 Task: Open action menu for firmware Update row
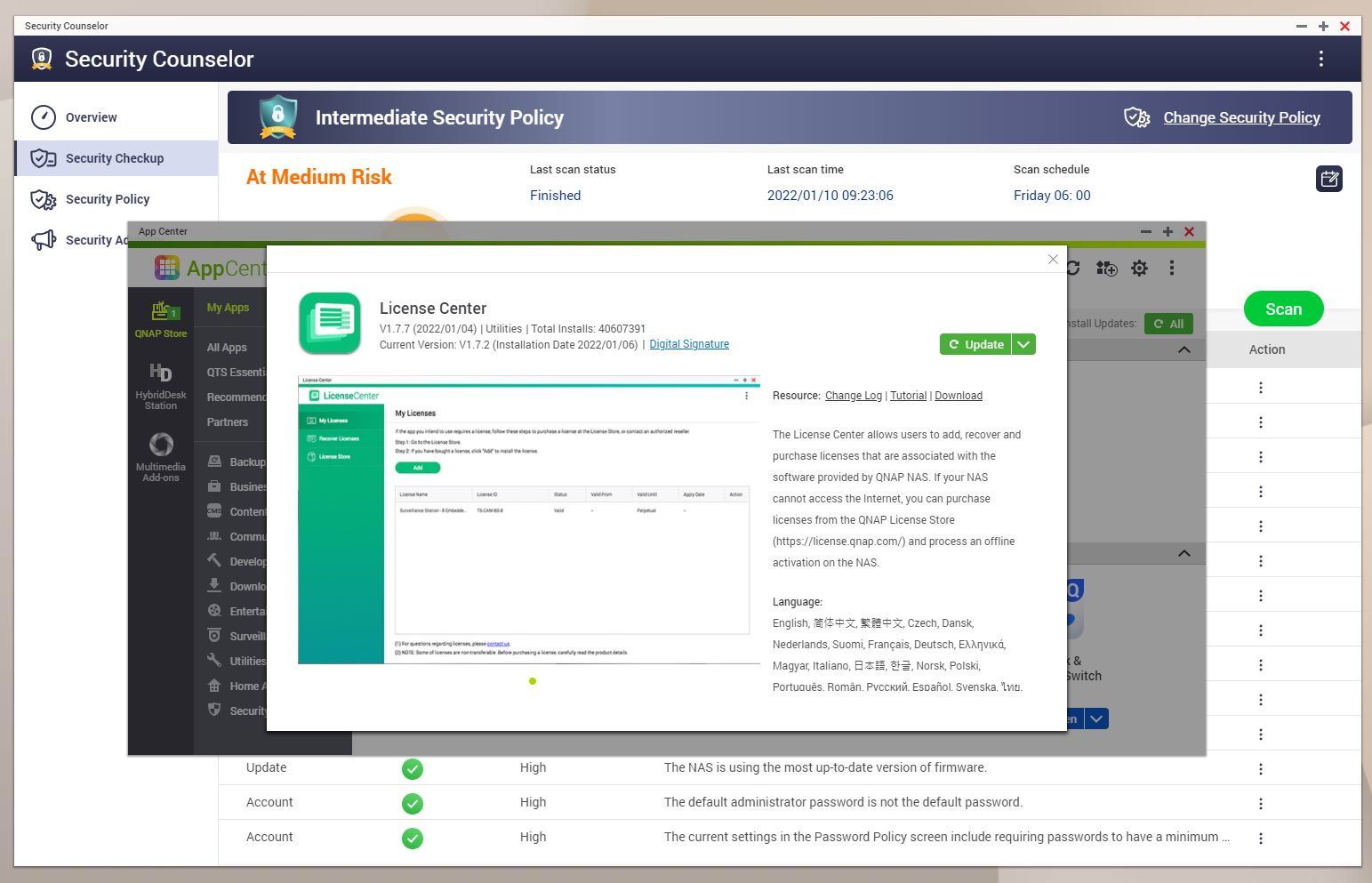click(x=1260, y=768)
